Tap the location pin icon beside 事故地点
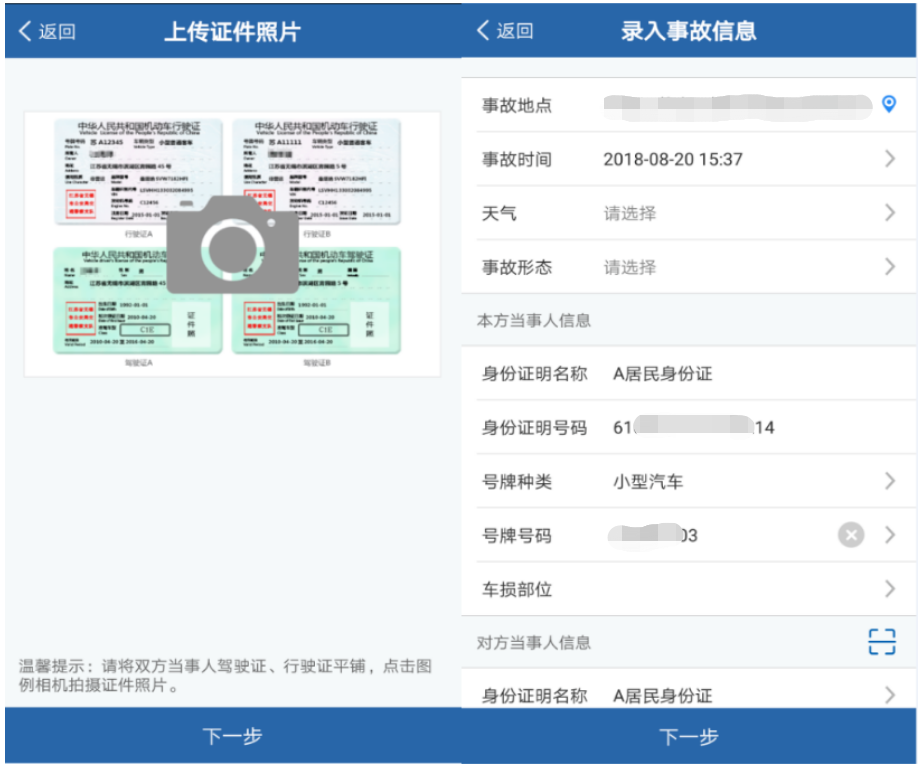922x771 pixels. pyautogui.click(x=890, y=104)
